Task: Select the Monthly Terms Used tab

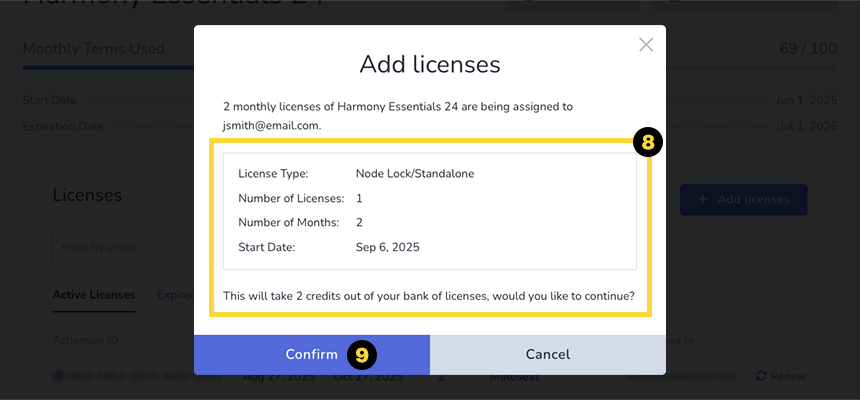Action: pos(93,49)
